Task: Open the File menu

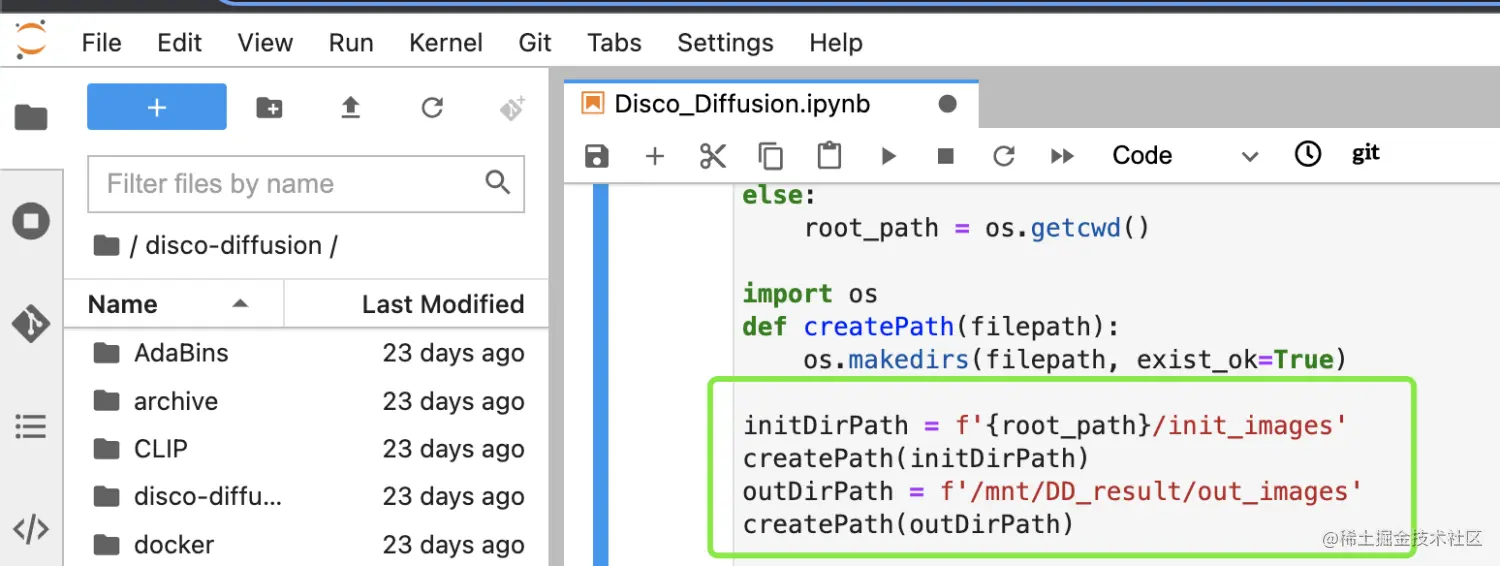Action: tap(101, 43)
